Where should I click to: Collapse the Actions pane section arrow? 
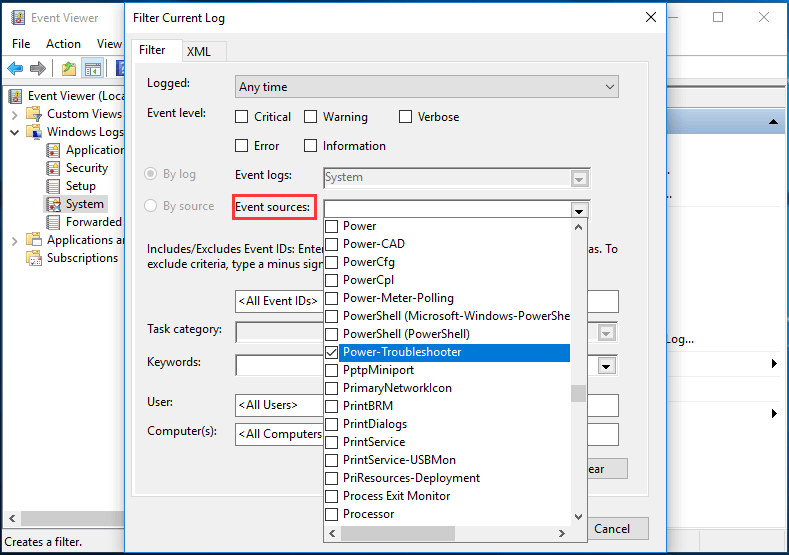click(x=773, y=121)
